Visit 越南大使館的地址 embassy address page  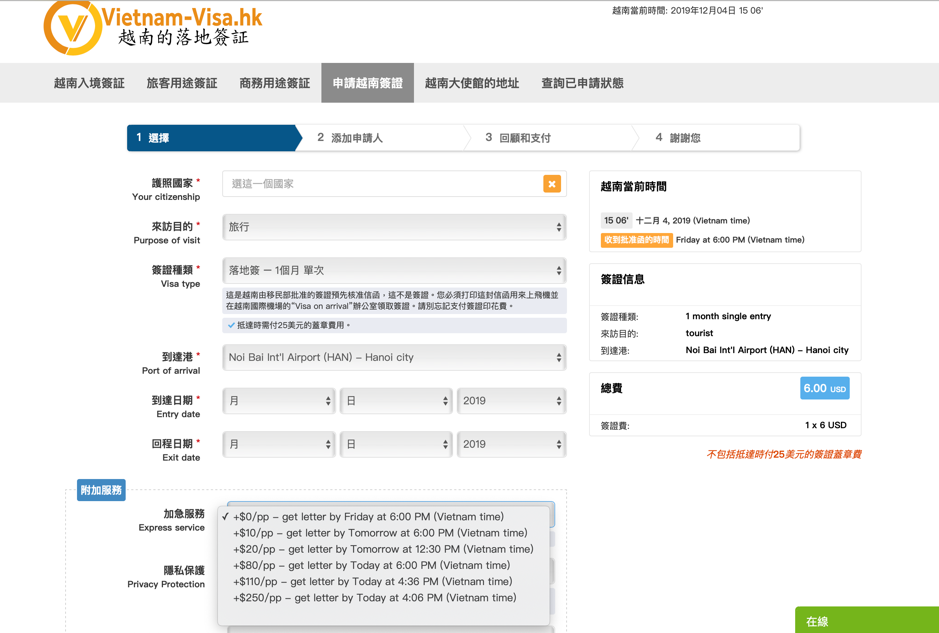(x=472, y=84)
